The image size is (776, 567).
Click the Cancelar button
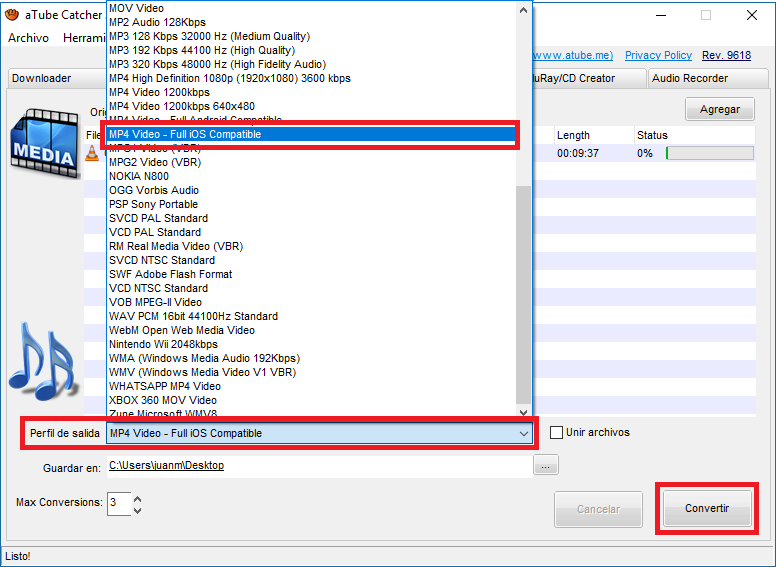(598, 509)
